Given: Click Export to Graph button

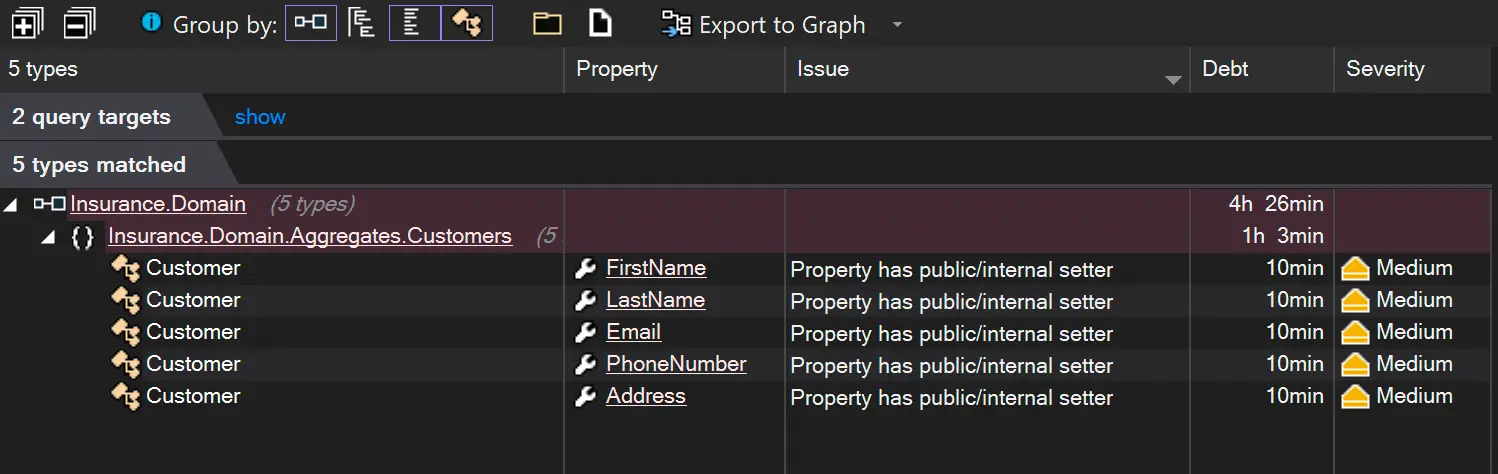Looking at the screenshot, I should pyautogui.click(x=764, y=24).
